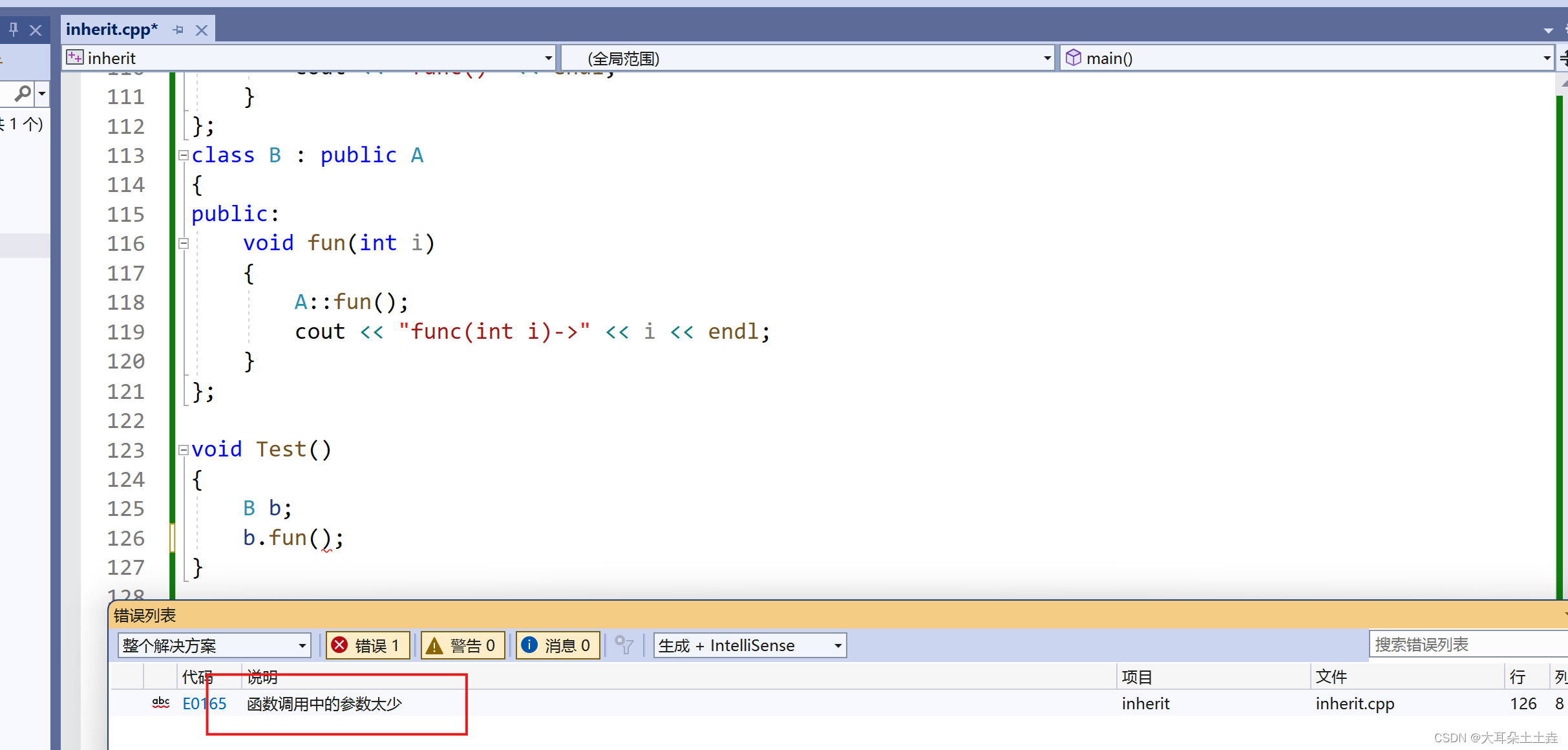1568x750 pixels.
Task: Click the main() cube icon
Action: [1073, 58]
